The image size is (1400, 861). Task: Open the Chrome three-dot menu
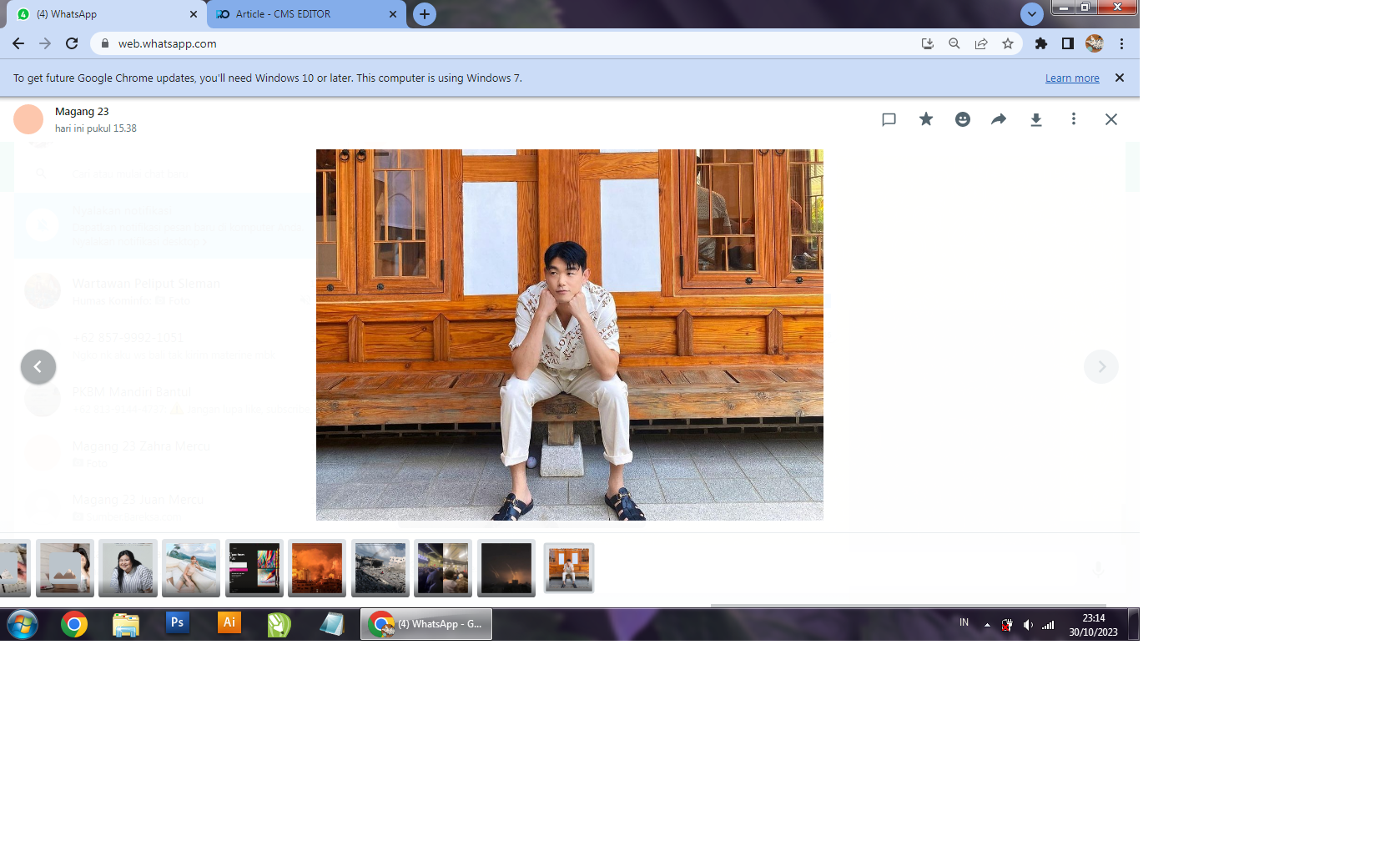pyautogui.click(x=1121, y=43)
